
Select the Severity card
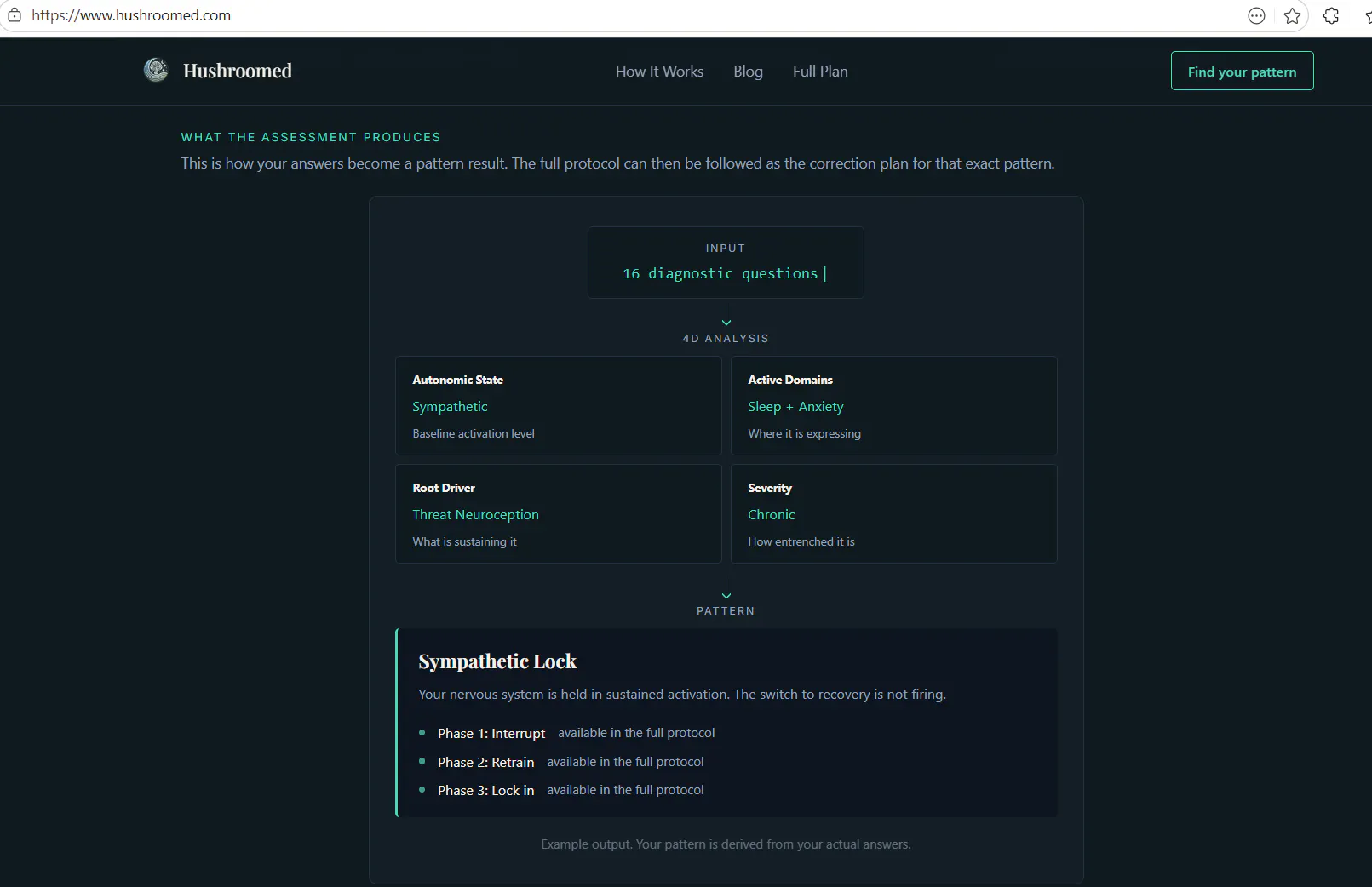pos(894,513)
